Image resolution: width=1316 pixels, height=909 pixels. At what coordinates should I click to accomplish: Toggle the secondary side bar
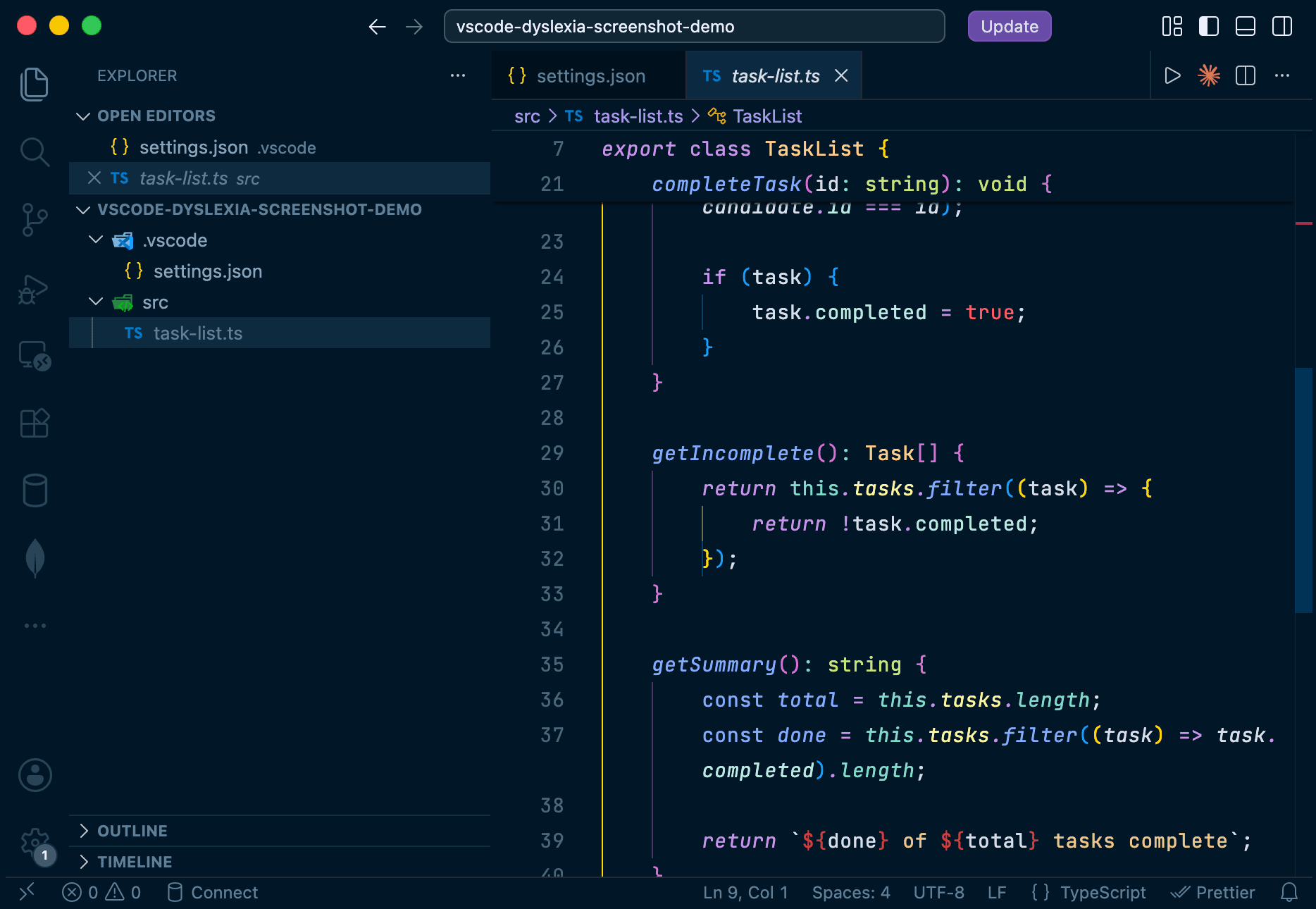(x=1282, y=27)
